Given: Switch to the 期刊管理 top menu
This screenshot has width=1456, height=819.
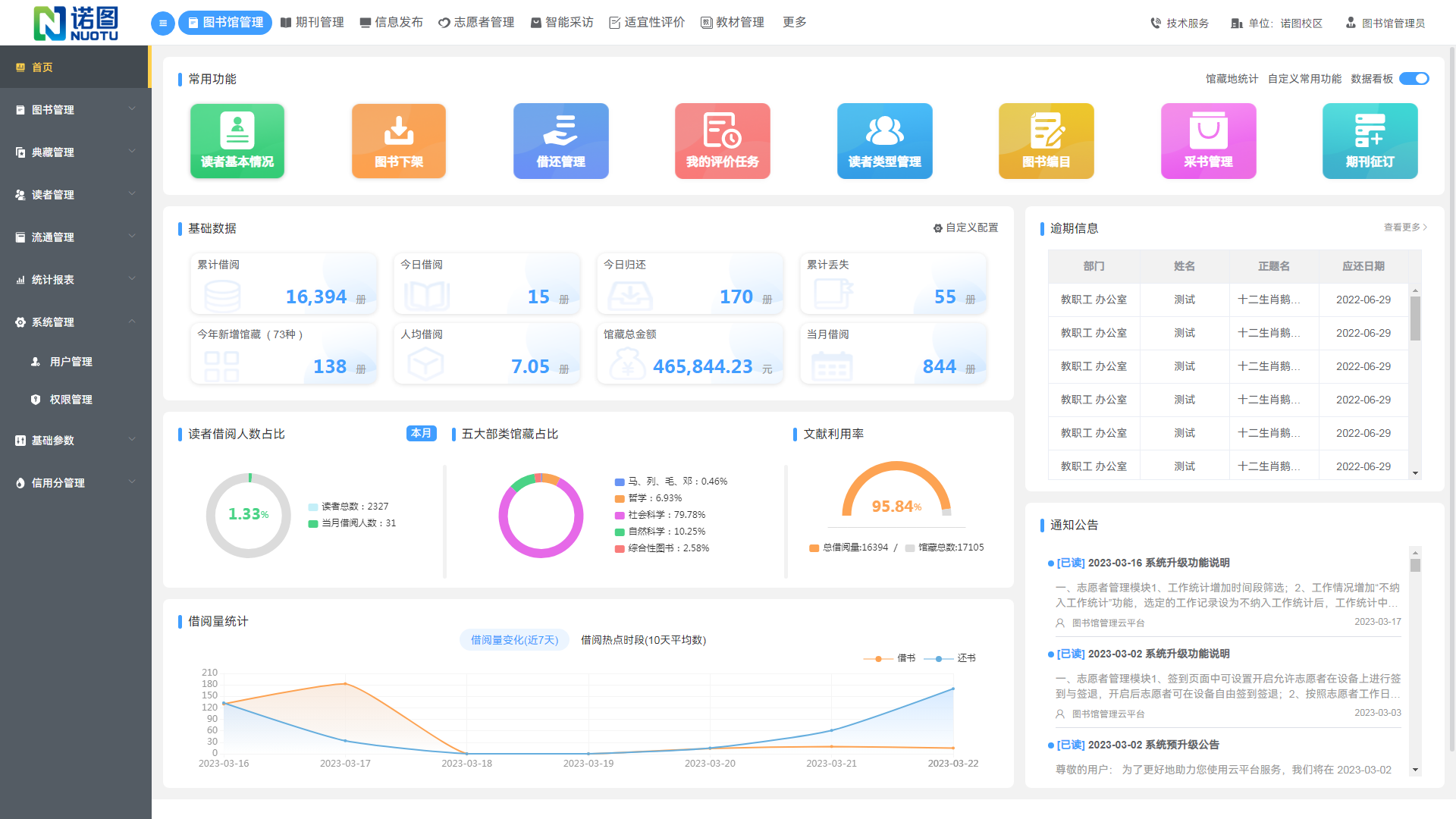Looking at the screenshot, I should click(312, 23).
